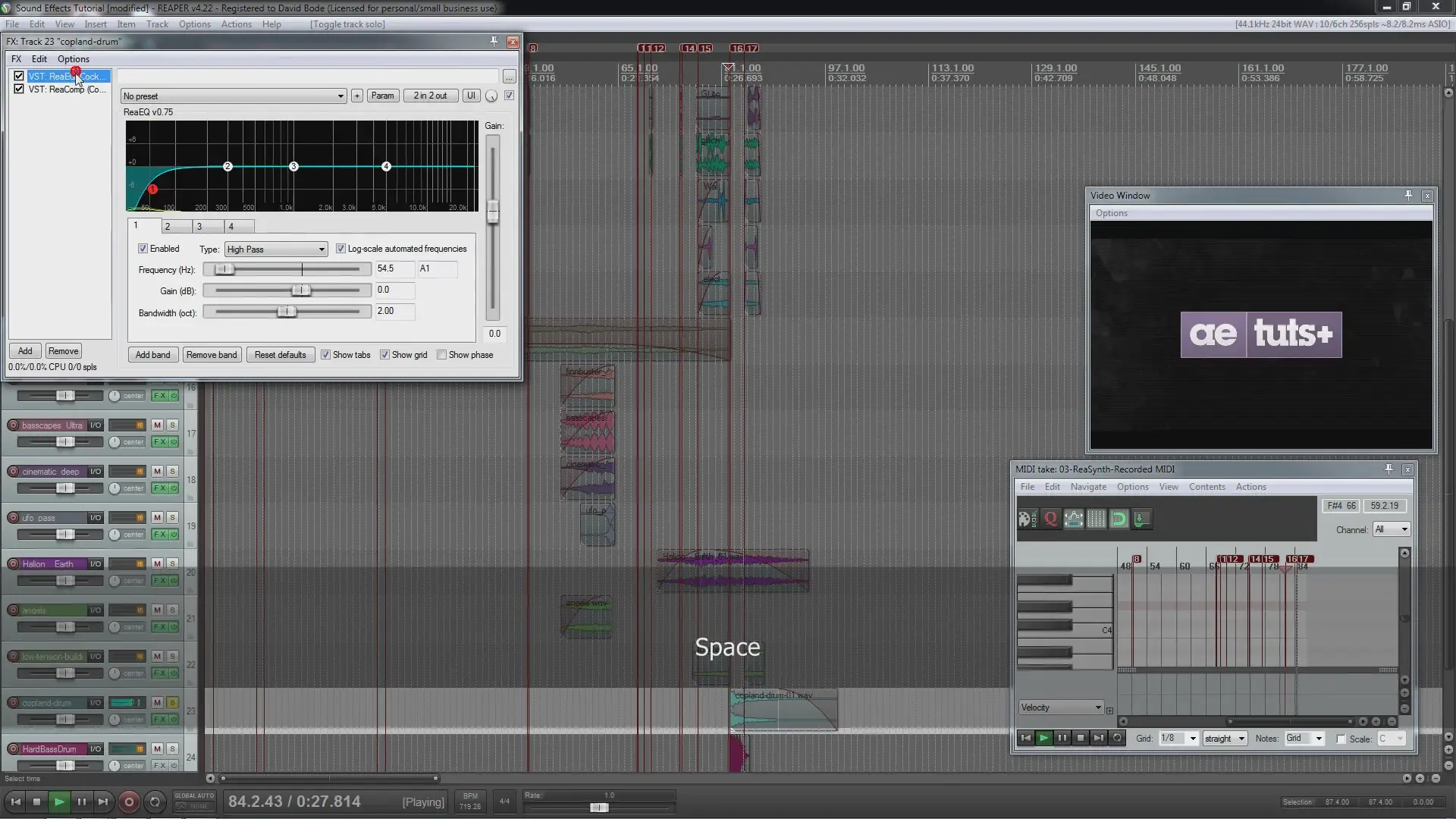Mute the cinematic deep track
Viewport: 1456px width, 819px height.
[x=157, y=472]
